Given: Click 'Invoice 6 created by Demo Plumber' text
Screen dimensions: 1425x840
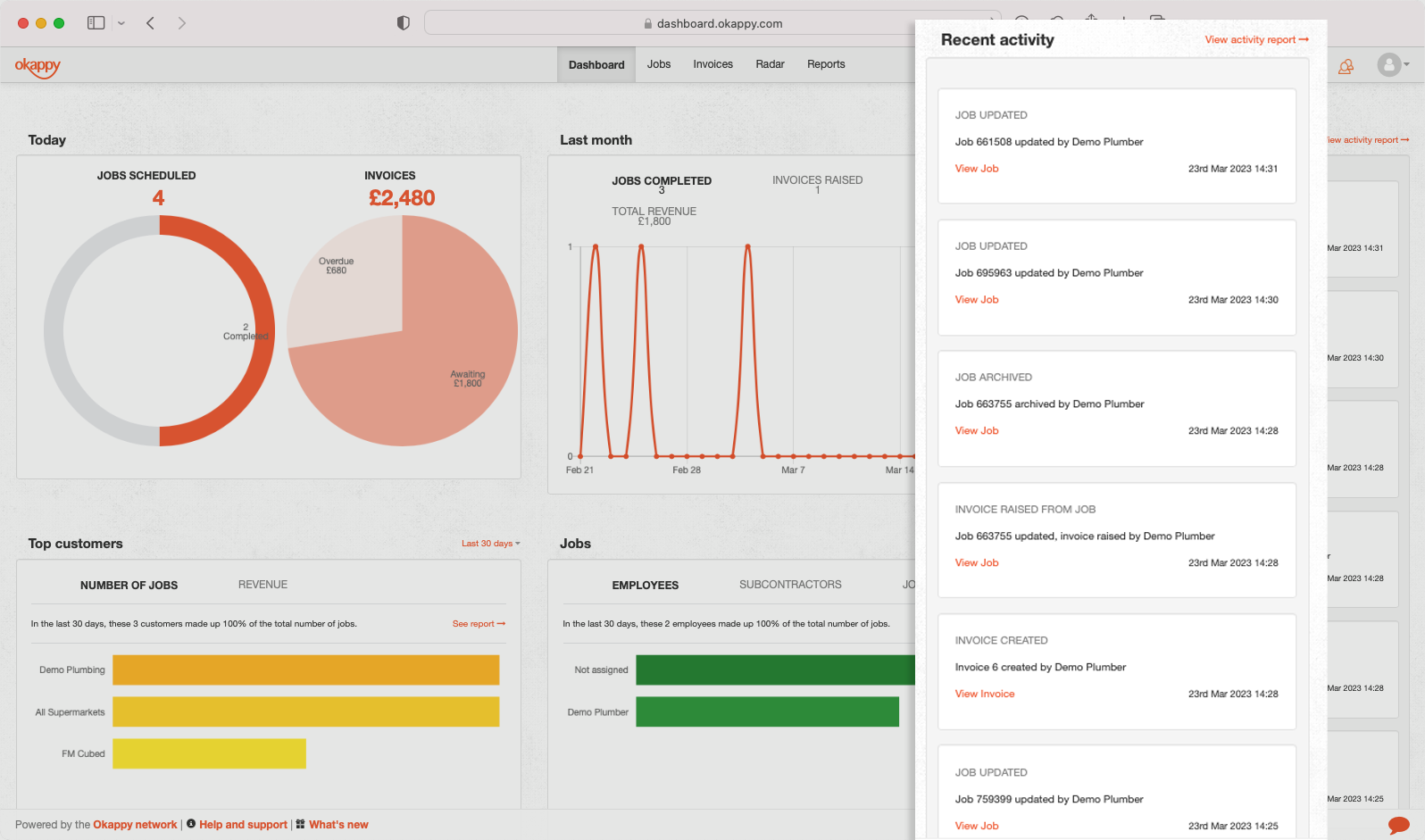Looking at the screenshot, I should point(1040,668).
